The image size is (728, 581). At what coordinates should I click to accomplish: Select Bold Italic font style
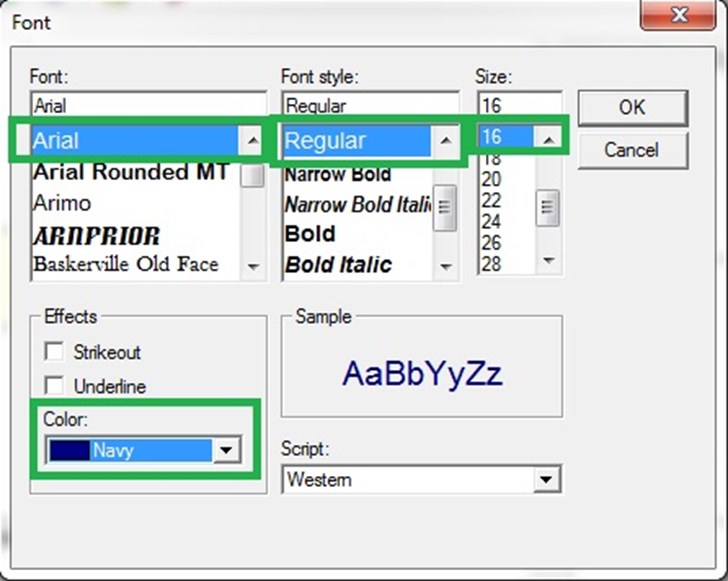[338, 265]
